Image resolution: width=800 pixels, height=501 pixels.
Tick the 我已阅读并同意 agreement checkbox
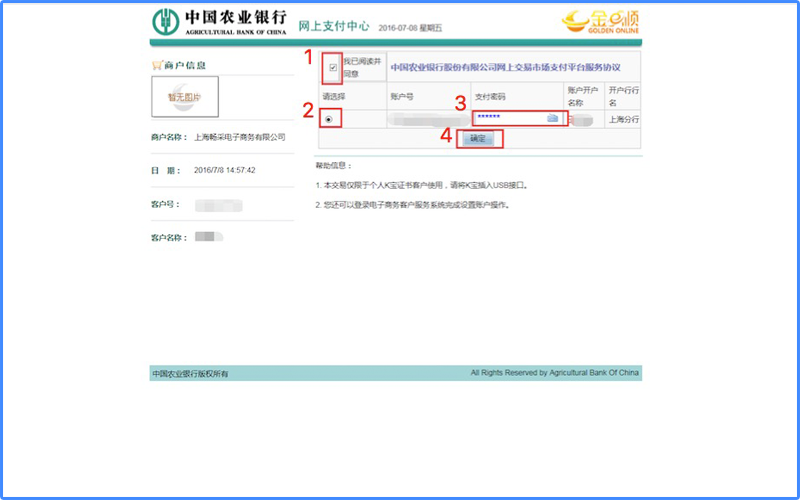click(x=333, y=68)
